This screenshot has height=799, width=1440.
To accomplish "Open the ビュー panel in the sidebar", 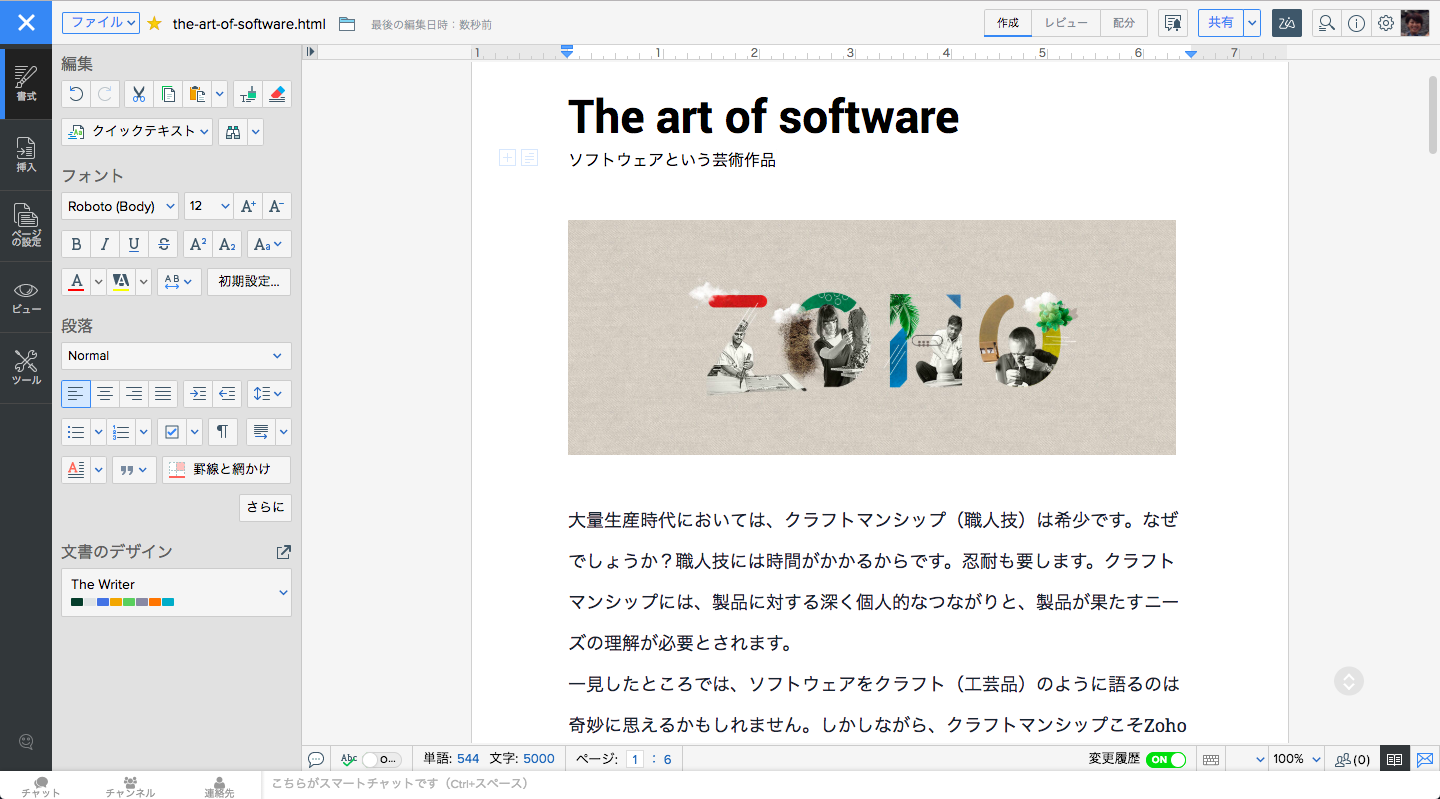I will 26,297.
